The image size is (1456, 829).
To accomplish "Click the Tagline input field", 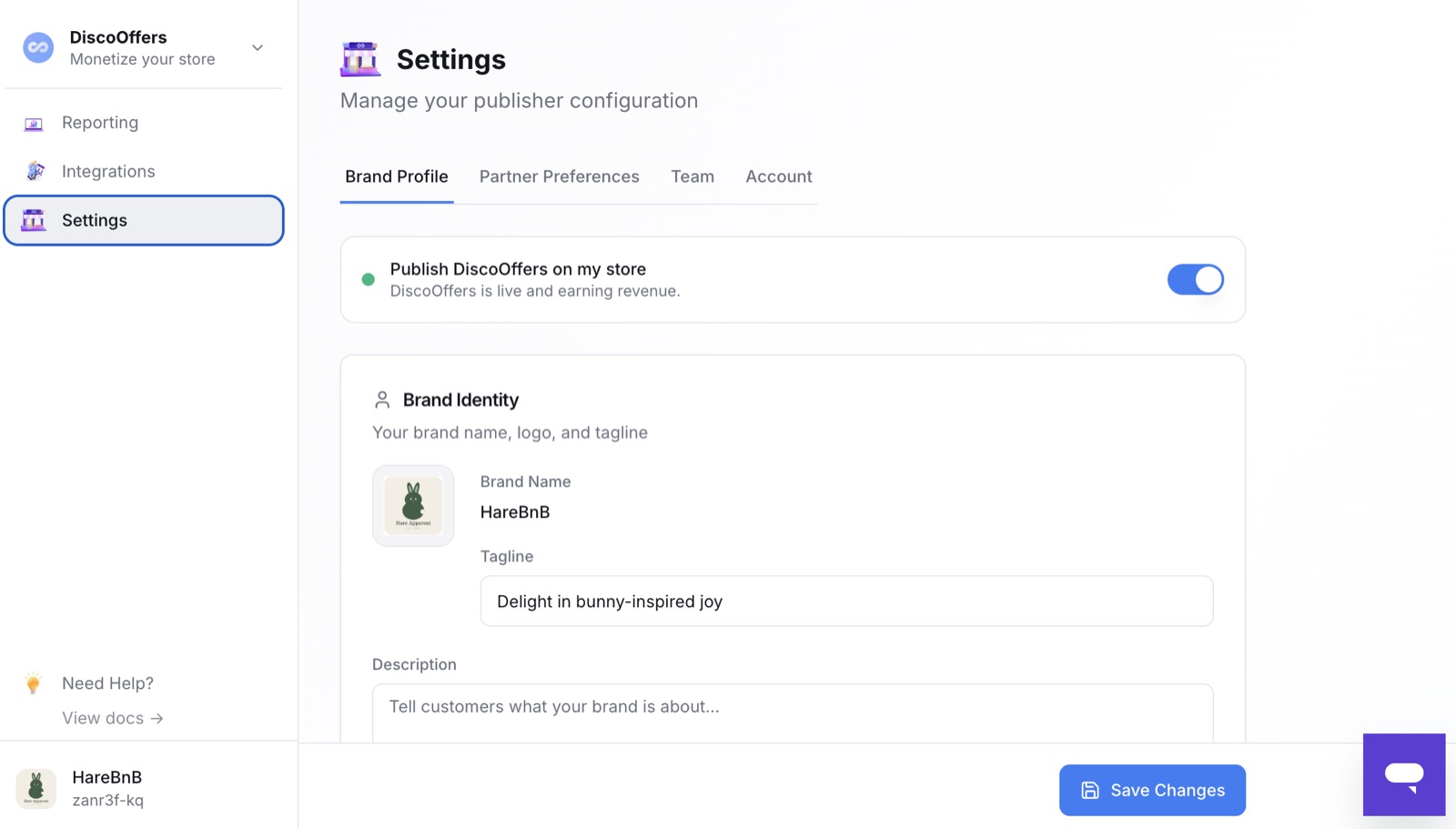I will point(846,601).
